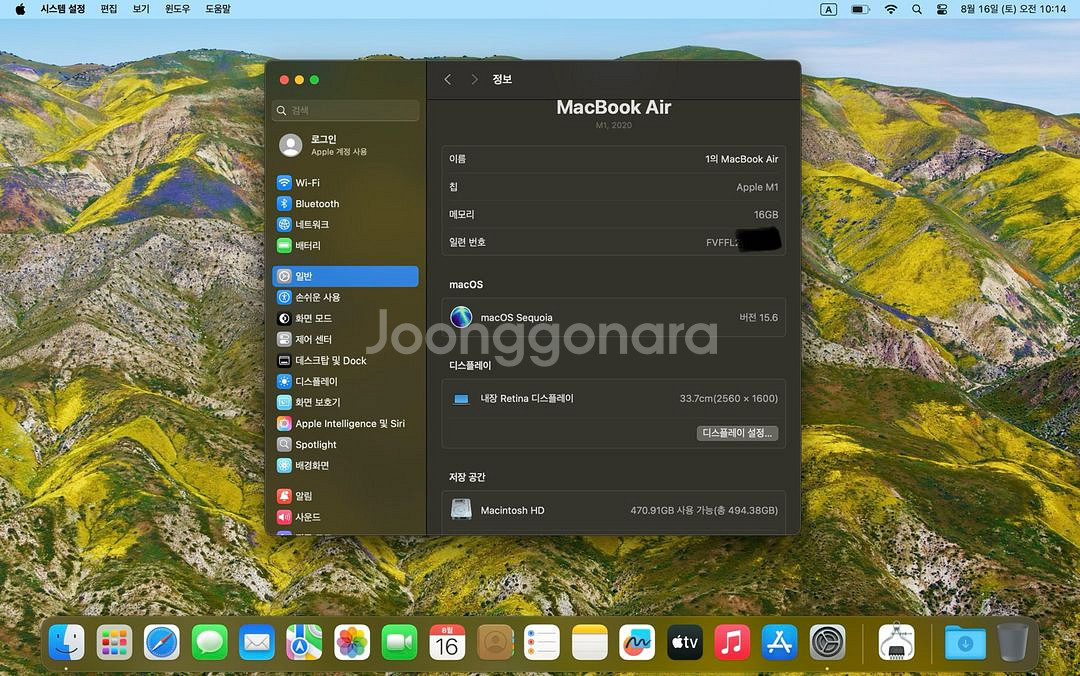This screenshot has width=1080, height=676.
Task: Open Calendar from the Dock
Action: (x=447, y=642)
